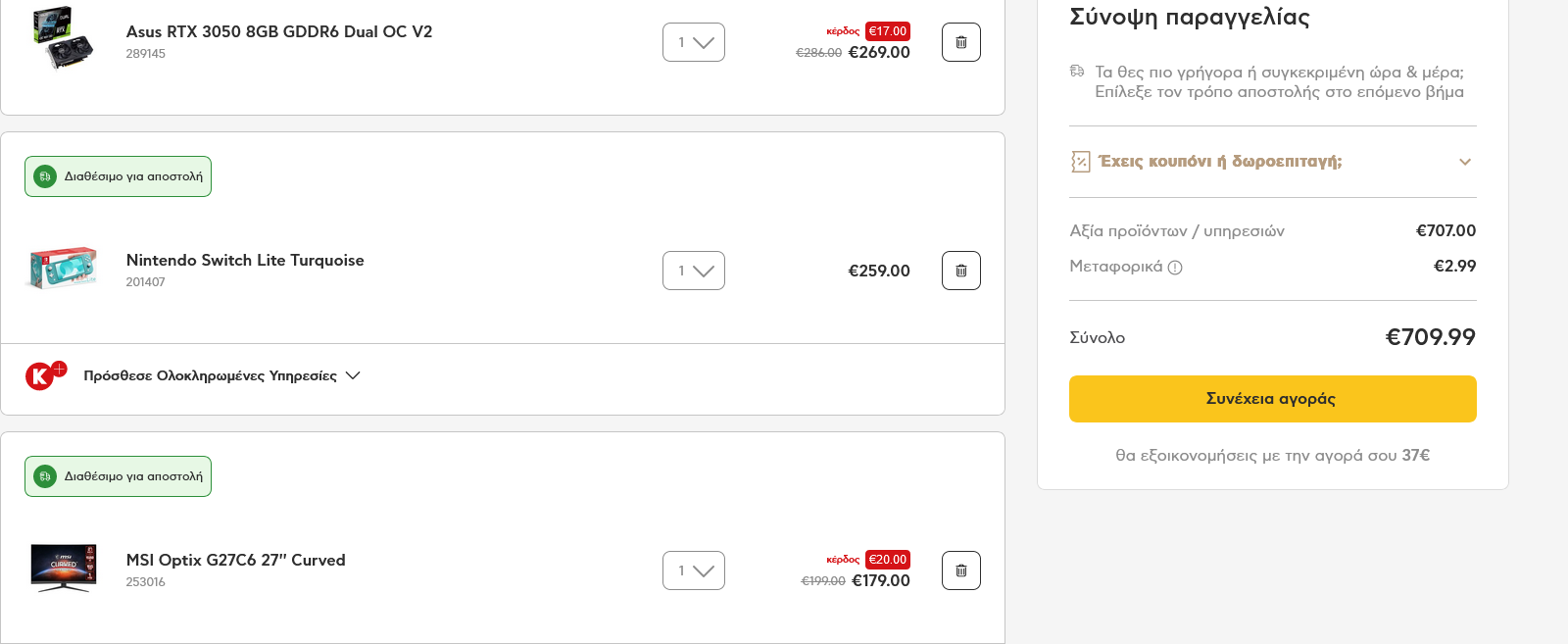1568x644 pixels.
Task: Open quantity dropdown for MSI Optix monitor
Action: point(694,570)
